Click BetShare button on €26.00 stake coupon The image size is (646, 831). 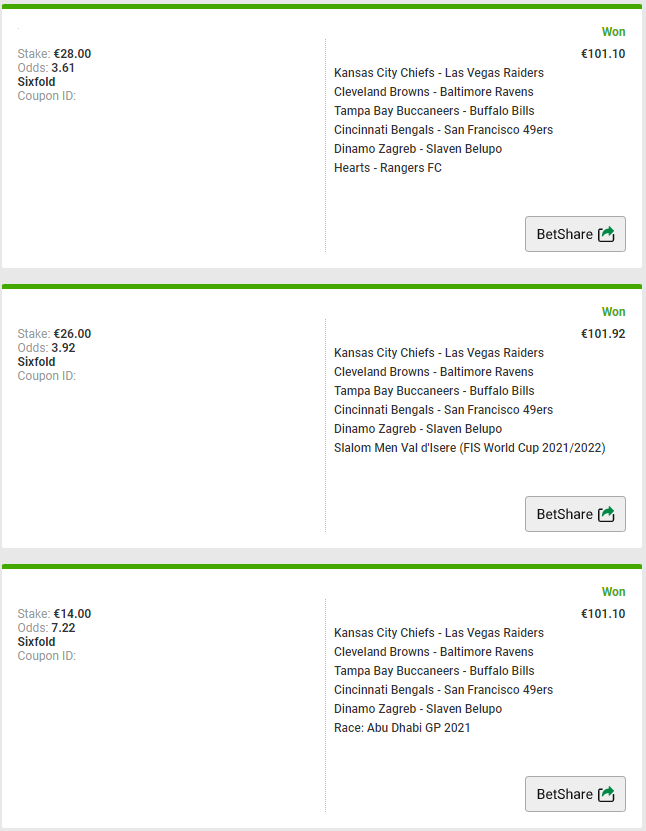pos(575,514)
